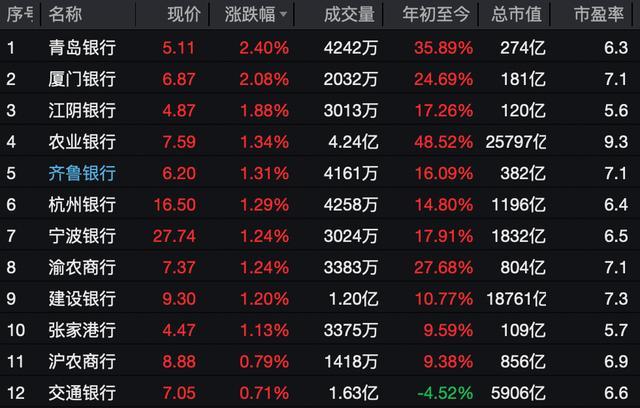Click the 序号 column header
Image resolution: width=640 pixels, height=408 pixels.
[x=18, y=15]
